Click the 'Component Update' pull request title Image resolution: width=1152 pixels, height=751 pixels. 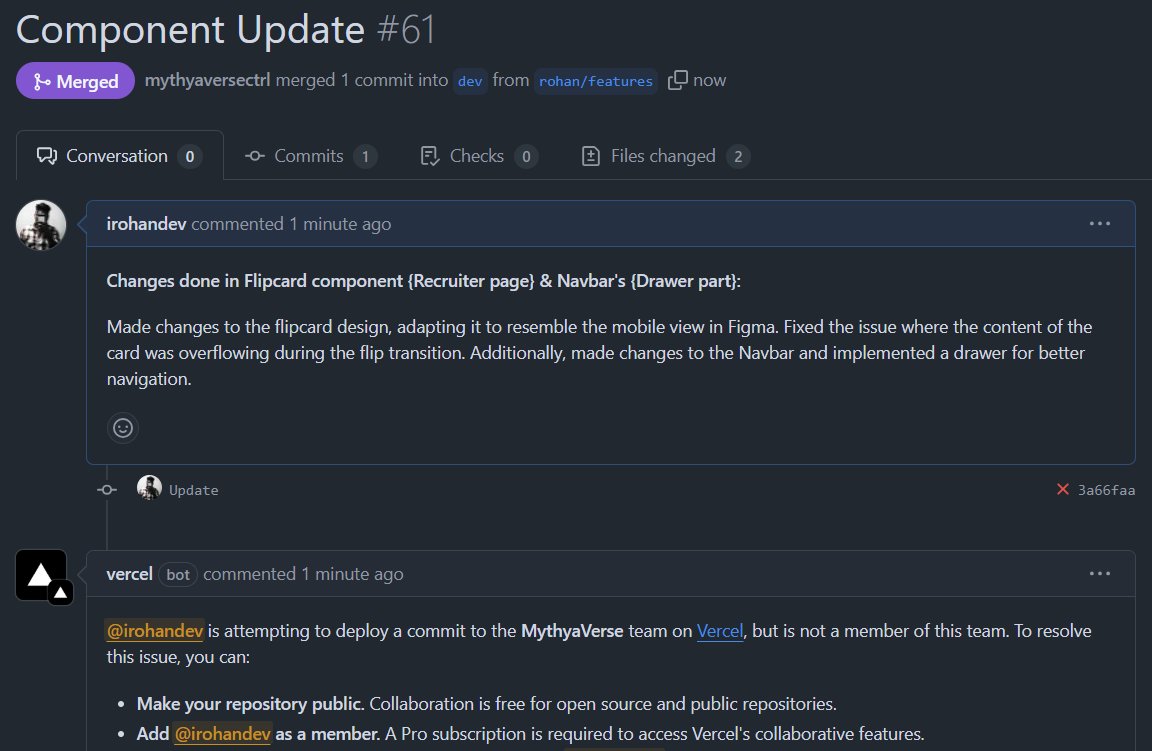190,29
